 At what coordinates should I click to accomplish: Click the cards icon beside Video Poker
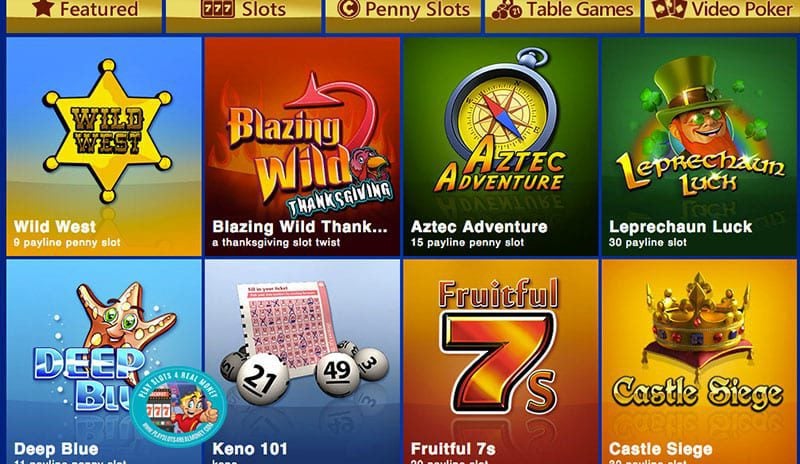pyautogui.click(x=669, y=9)
